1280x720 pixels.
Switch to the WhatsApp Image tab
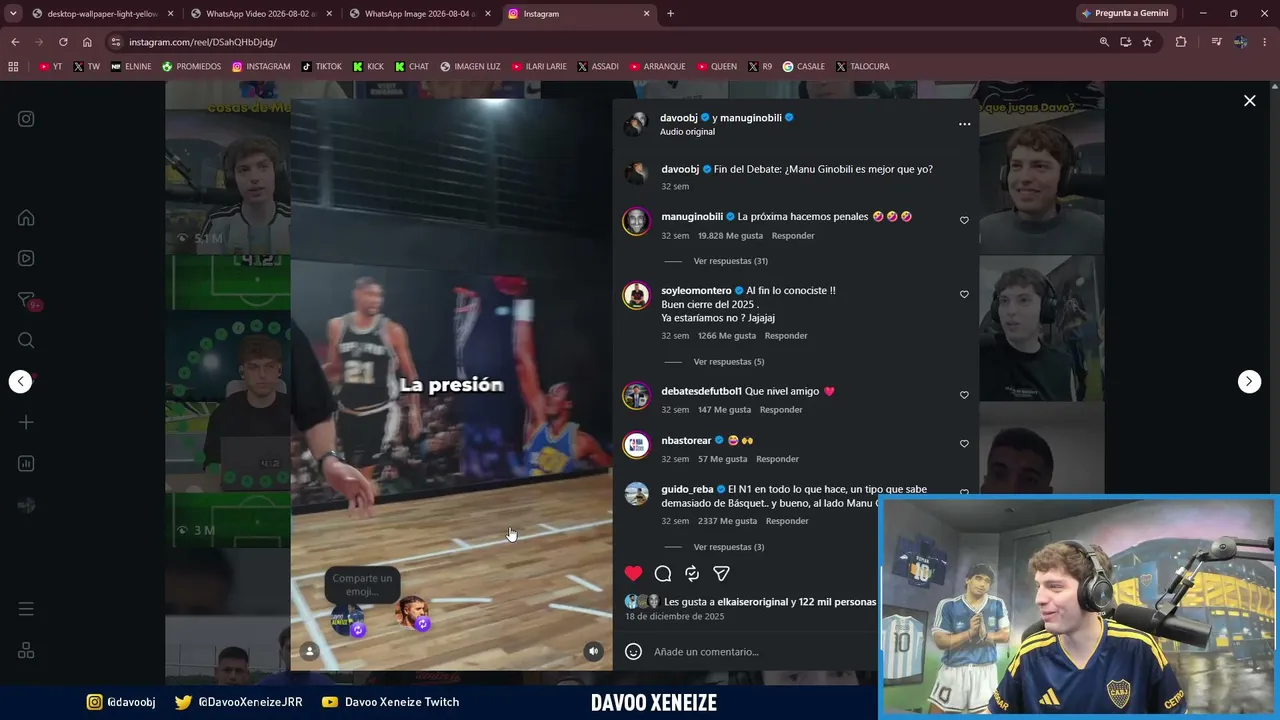click(420, 14)
